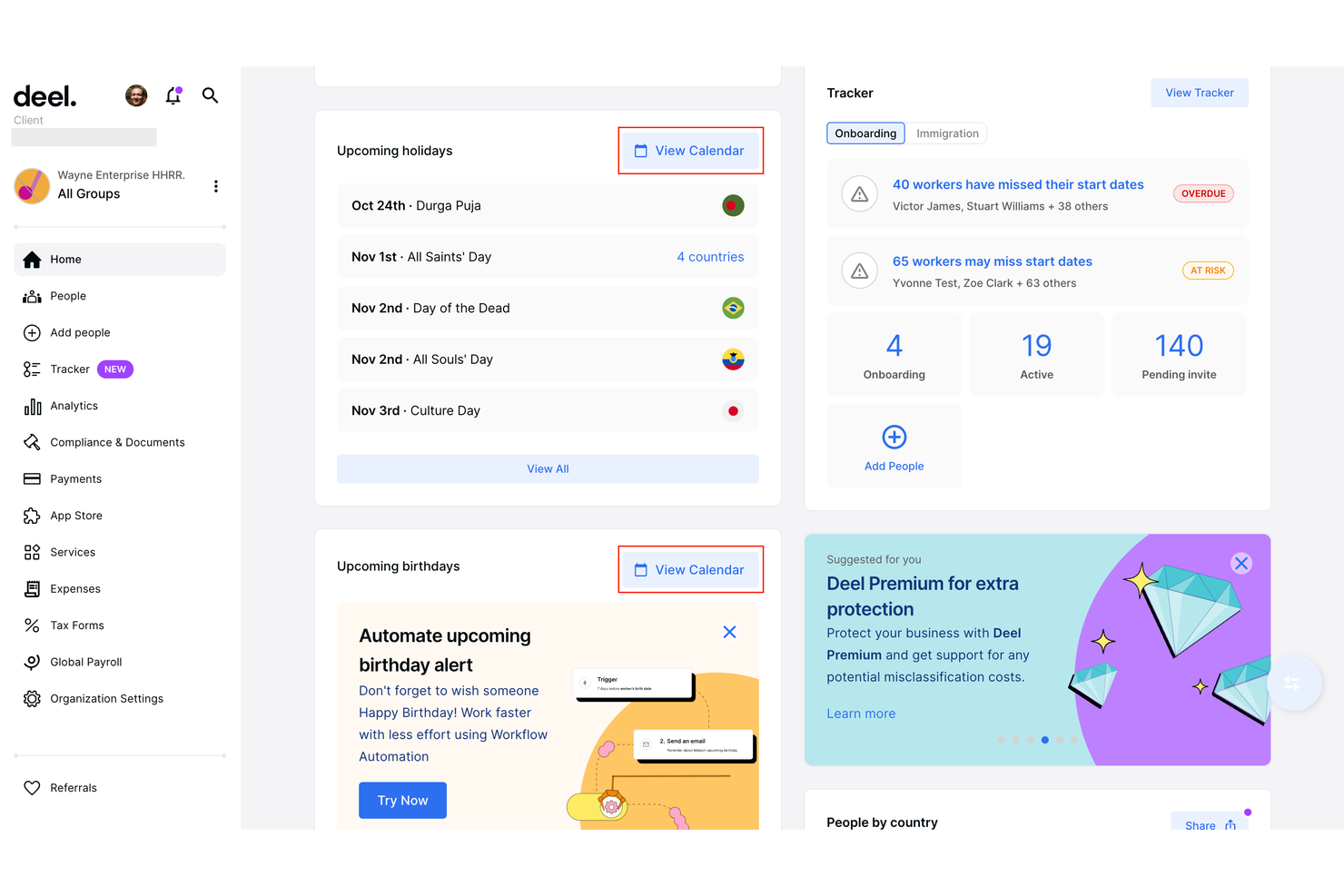The image size is (1344, 896).
Task: Select the Analytics sidebar icon
Action: pyautogui.click(x=32, y=406)
